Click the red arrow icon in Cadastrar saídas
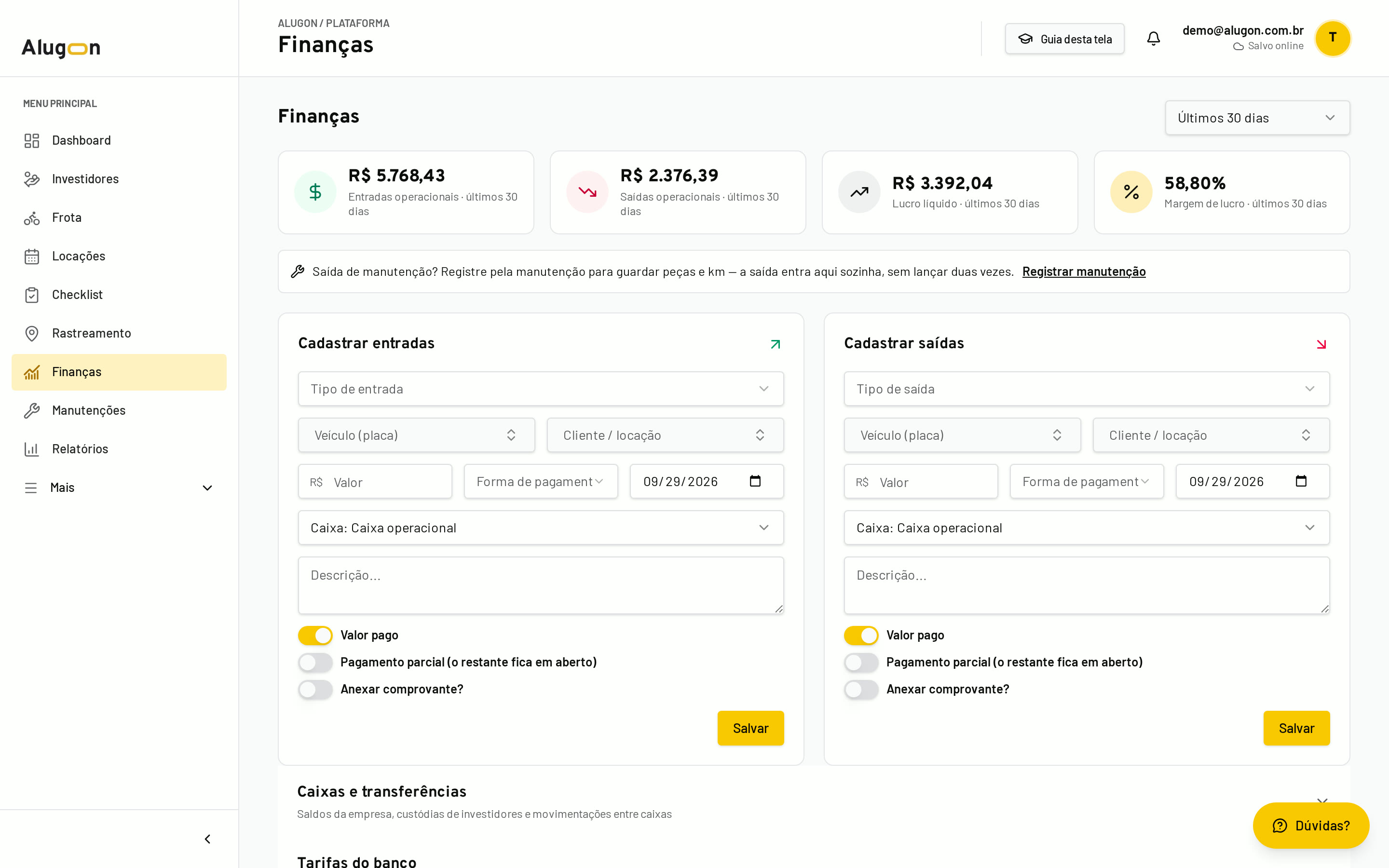The height and width of the screenshot is (868, 1389). (x=1321, y=344)
